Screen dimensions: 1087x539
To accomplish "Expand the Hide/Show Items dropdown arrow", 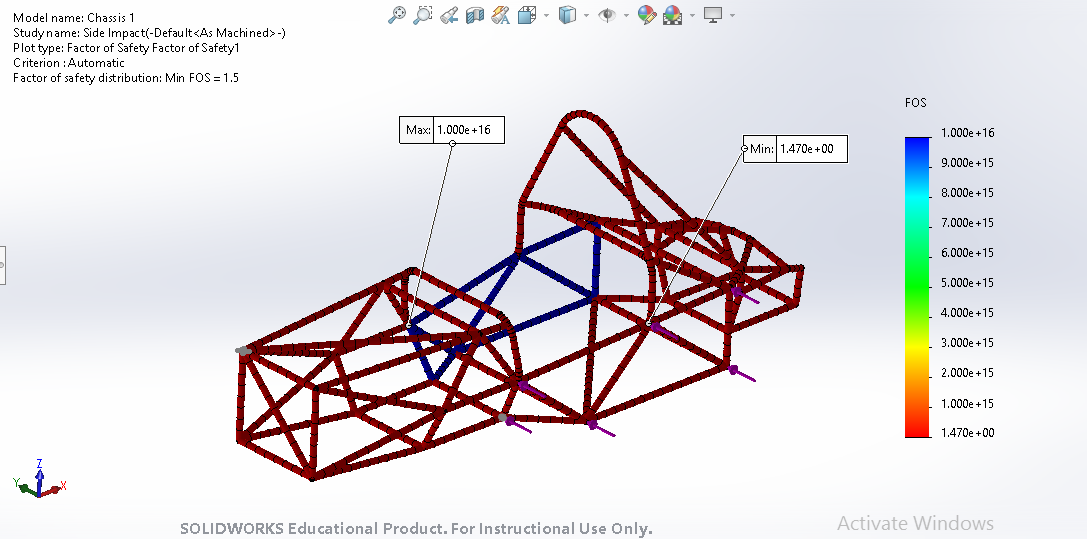I will [627, 15].
